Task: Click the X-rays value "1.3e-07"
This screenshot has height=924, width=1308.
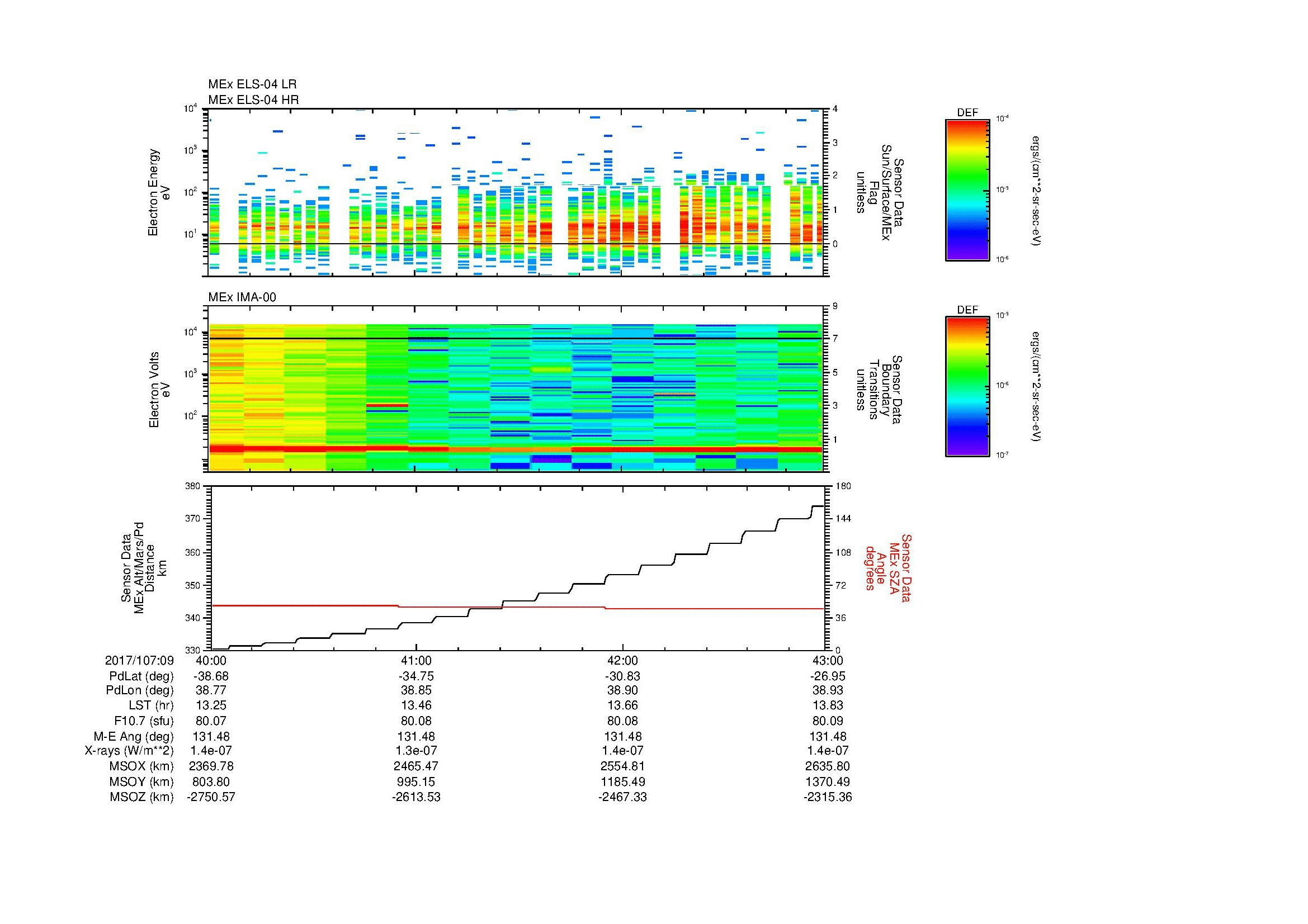Action: coord(417,751)
